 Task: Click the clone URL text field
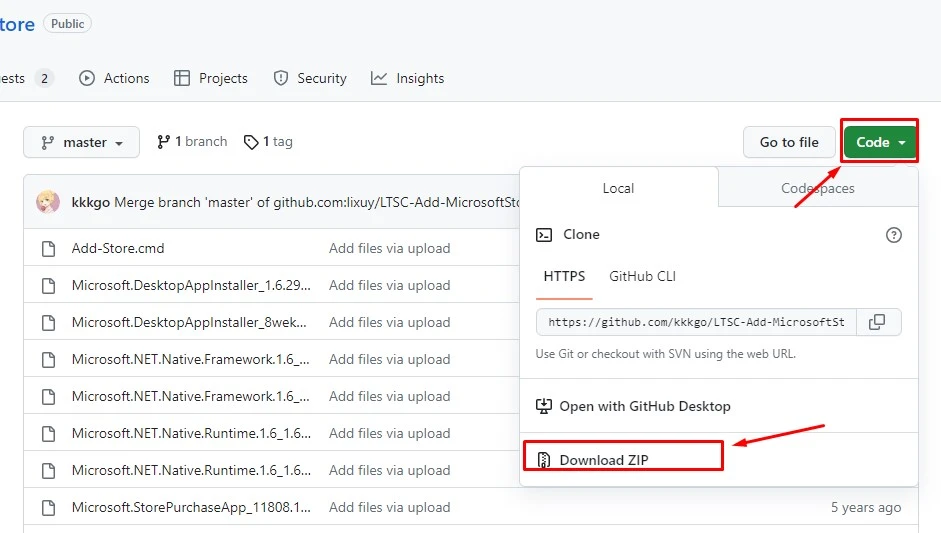click(696, 322)
